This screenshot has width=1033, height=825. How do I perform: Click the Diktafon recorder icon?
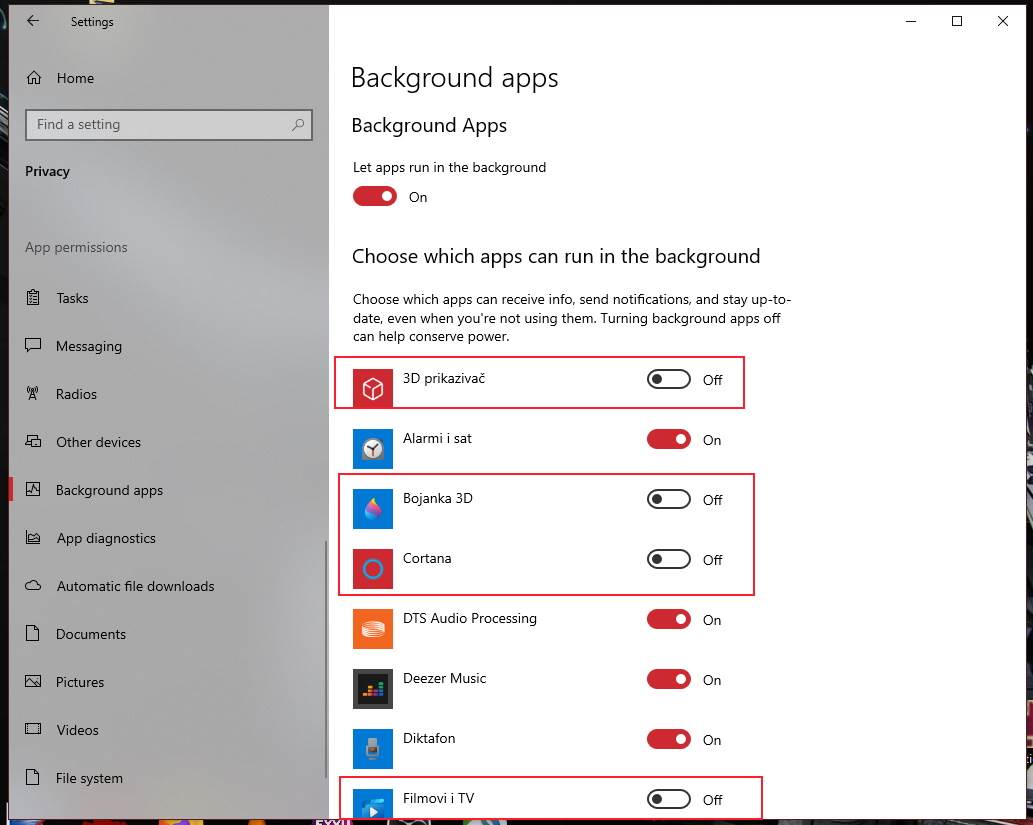coord(372,748)
